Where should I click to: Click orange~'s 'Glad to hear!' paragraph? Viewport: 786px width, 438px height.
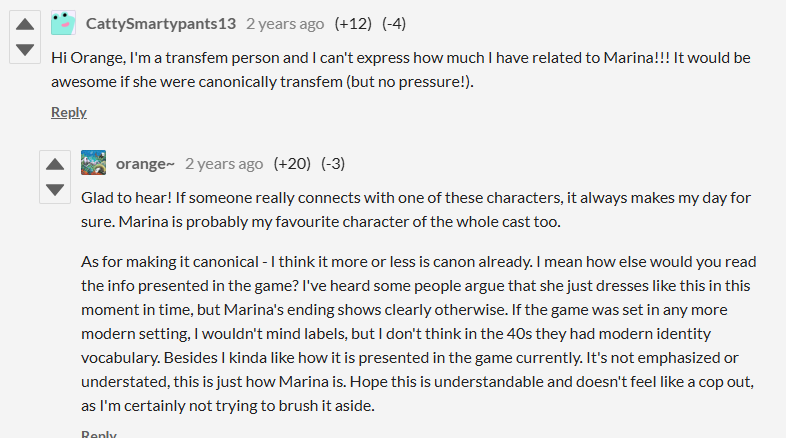click(416, 209)
